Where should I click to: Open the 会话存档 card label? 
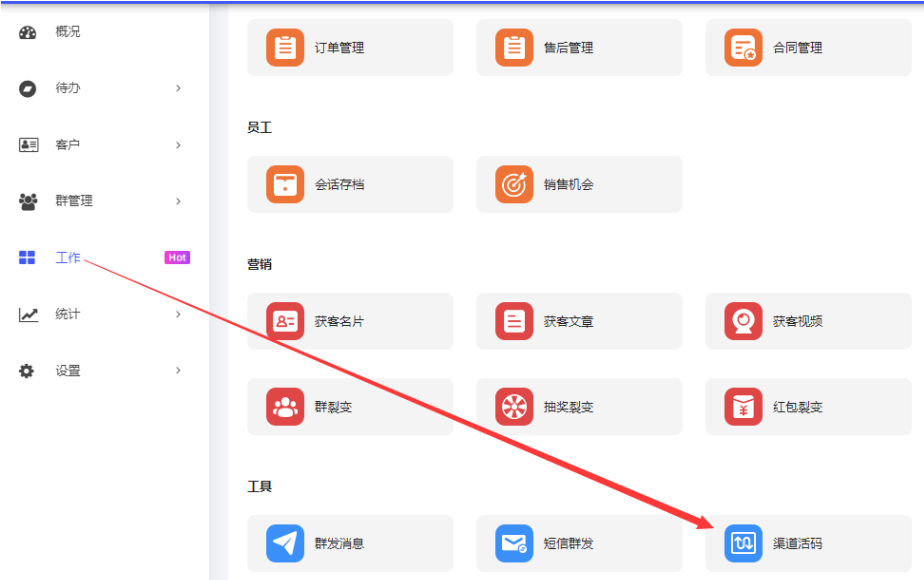(339, 184)
